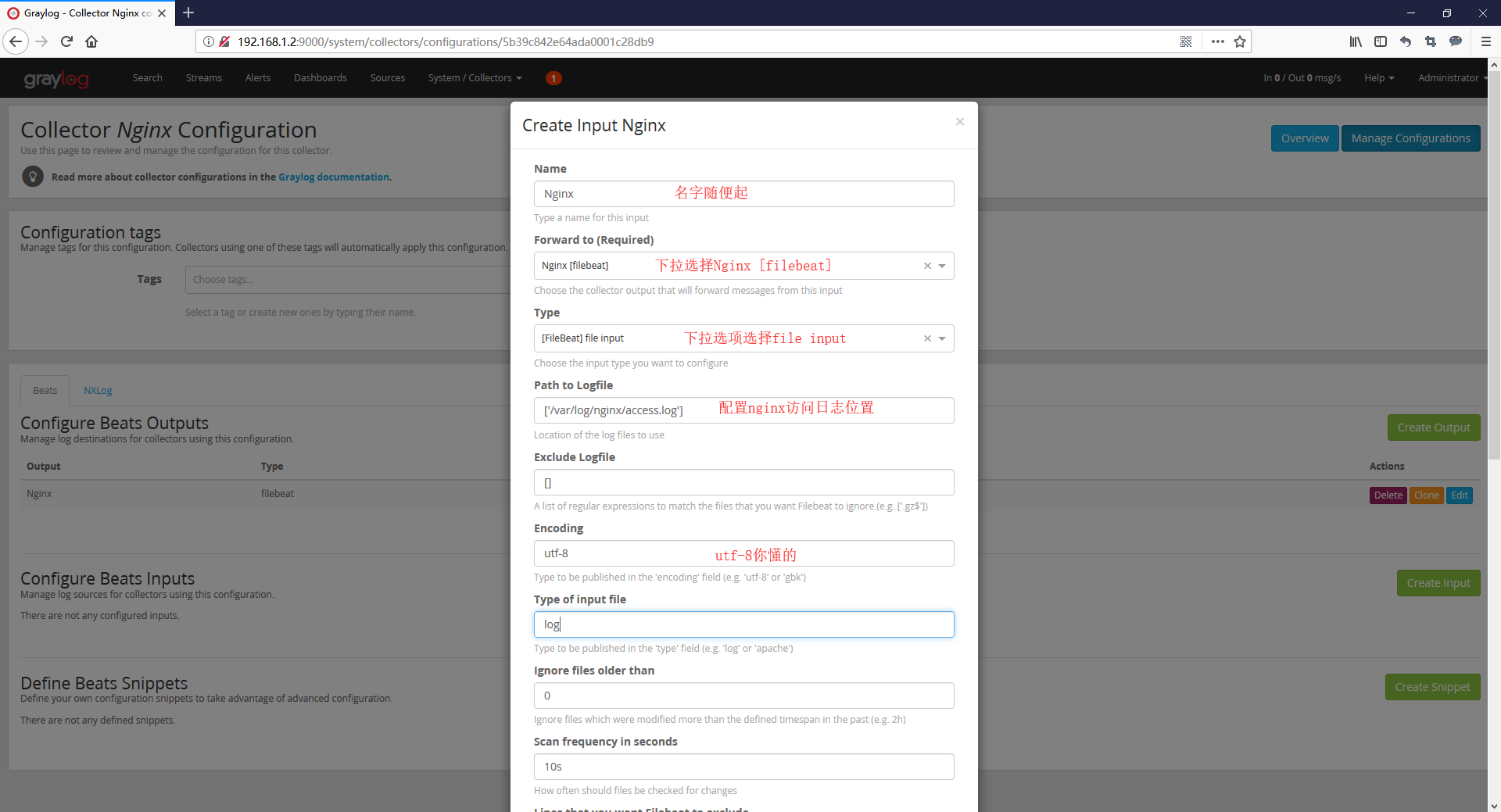Open the Sources menu item
Screen dimensions: 1501x812
[388, 78]
